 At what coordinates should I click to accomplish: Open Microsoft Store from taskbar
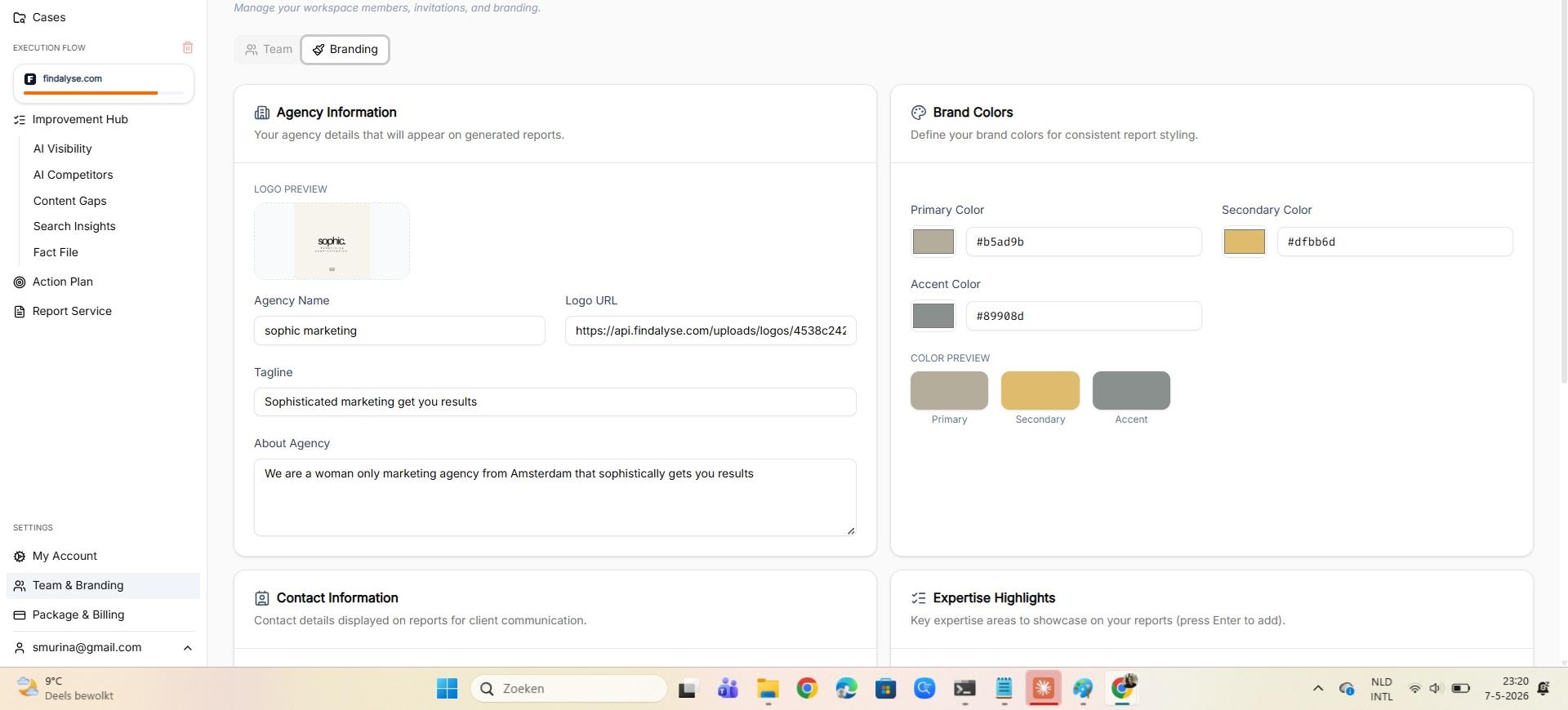point(885,689)
